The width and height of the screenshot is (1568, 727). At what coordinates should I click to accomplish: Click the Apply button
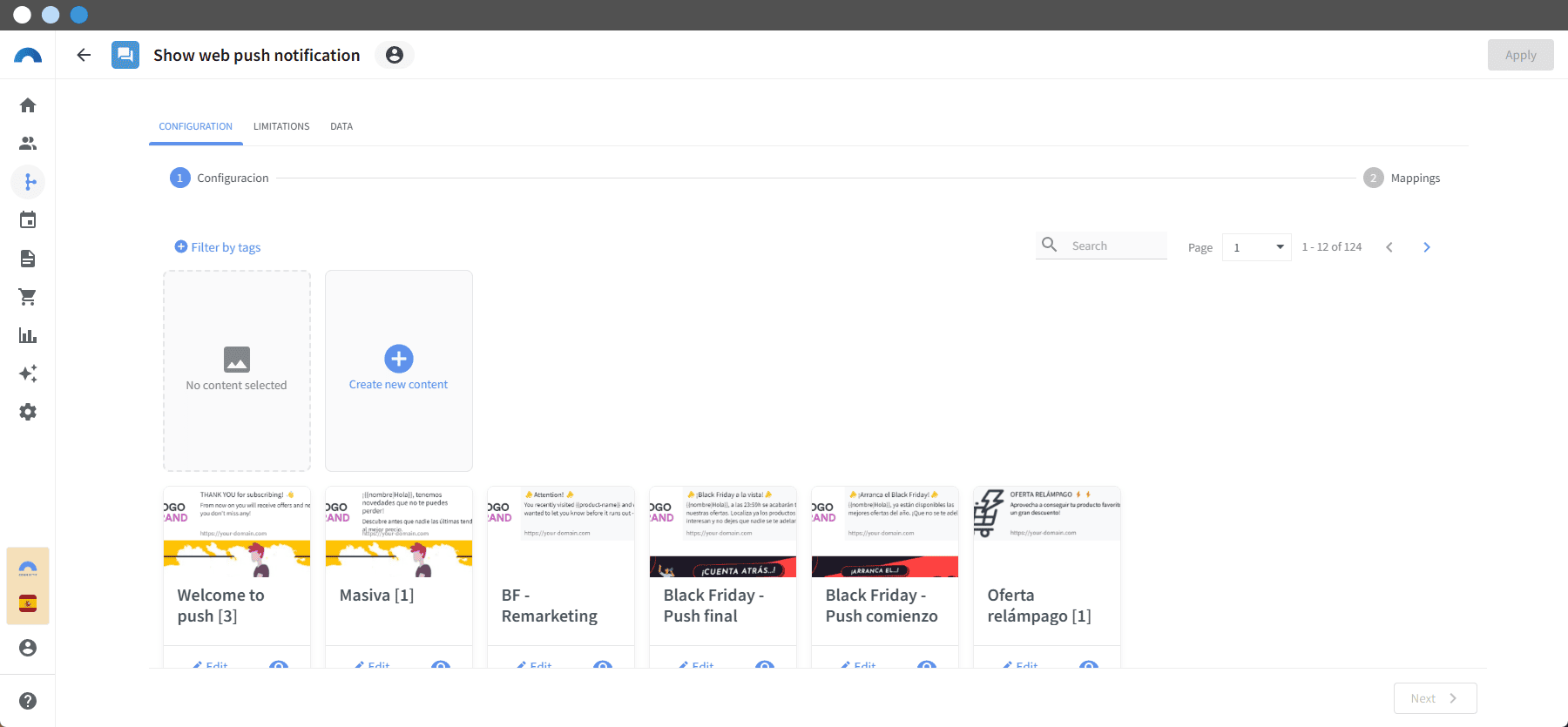pyautogui.click(x=1521, y=55)
